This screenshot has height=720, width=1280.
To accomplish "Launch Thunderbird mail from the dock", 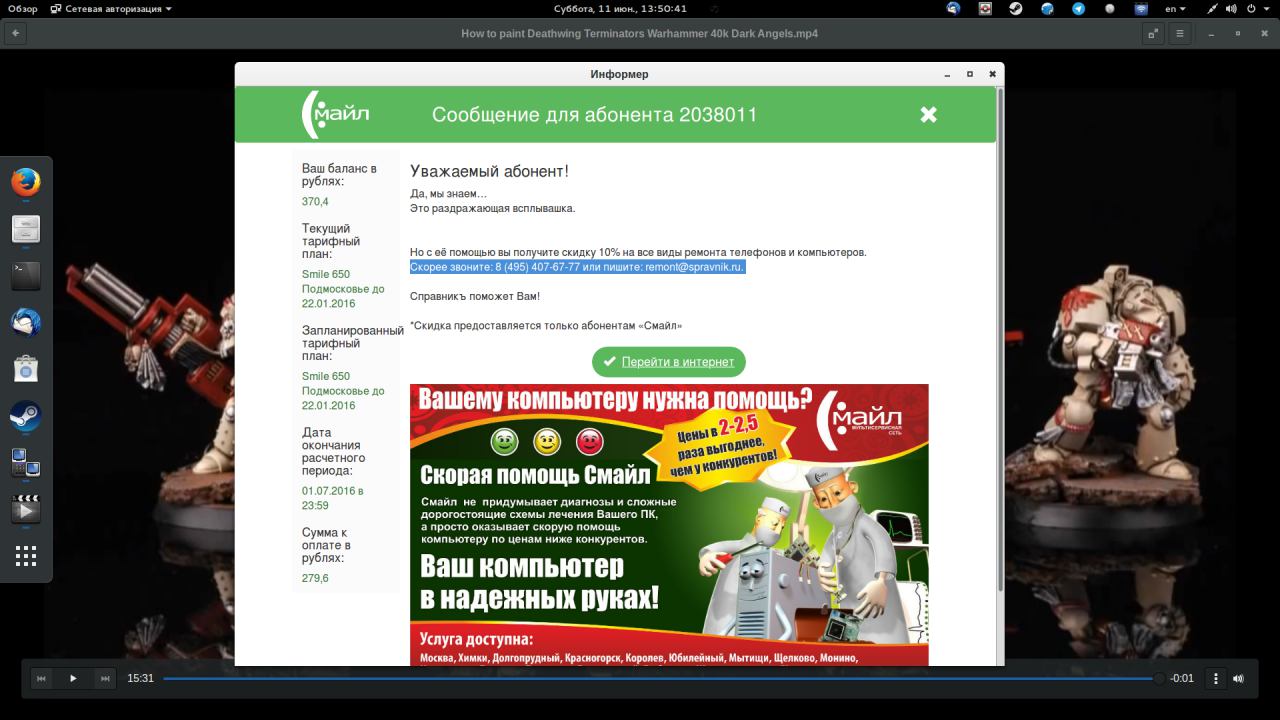I will pyautogui.click(x=26, y=323).
